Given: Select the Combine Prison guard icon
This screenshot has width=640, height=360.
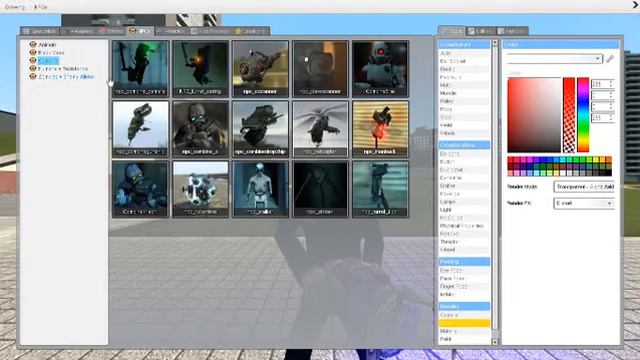Looking at the screenshot, I should coord(140,189).
